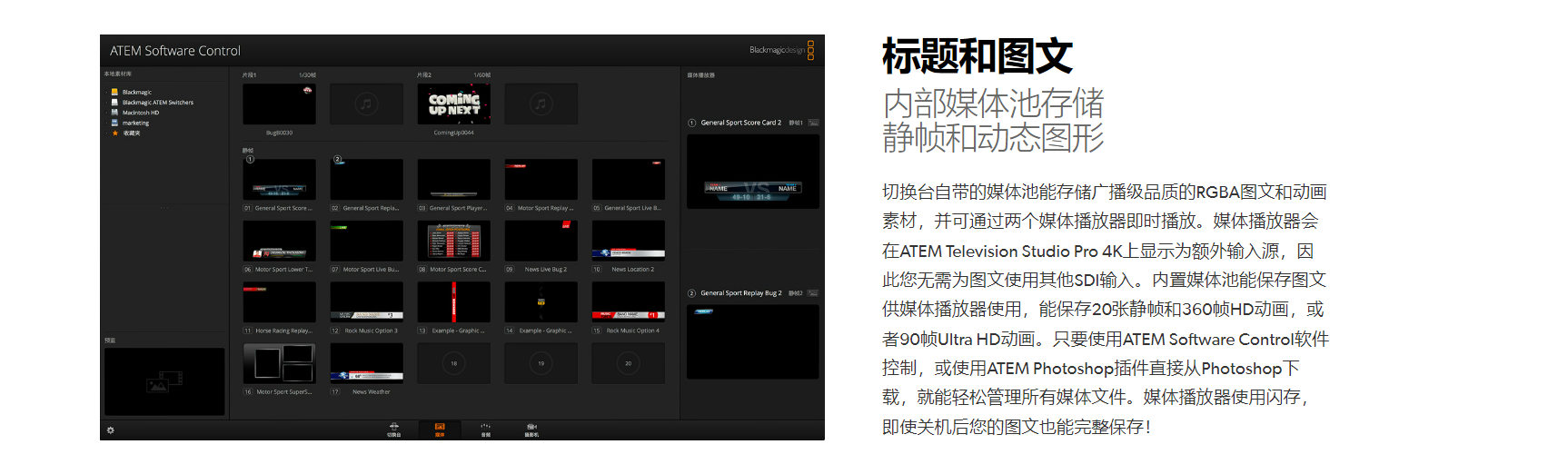Select still 08 Motor Sport Score C...
Viewport: 1568px width, 474px height.
pos(453,241)
